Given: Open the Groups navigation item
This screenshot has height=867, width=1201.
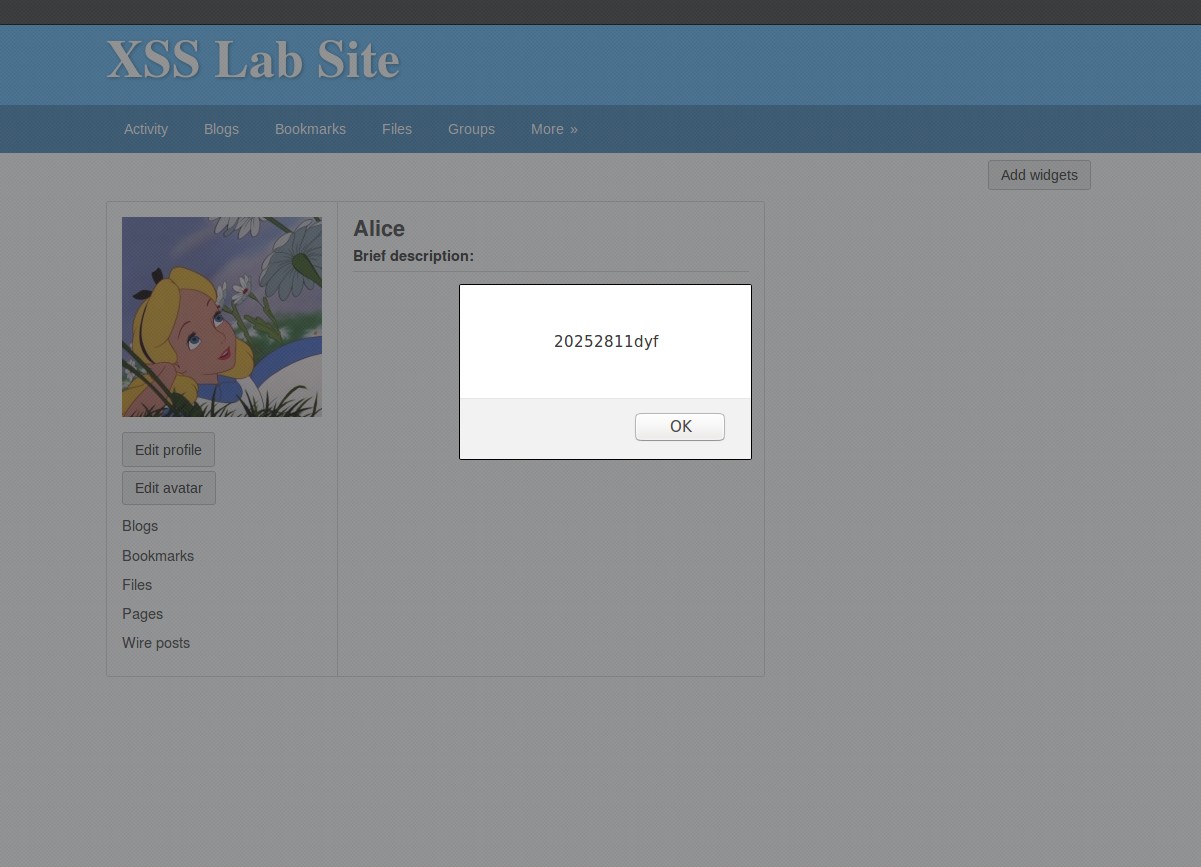Looking at the screenshot, I should (x=471, y=129).
